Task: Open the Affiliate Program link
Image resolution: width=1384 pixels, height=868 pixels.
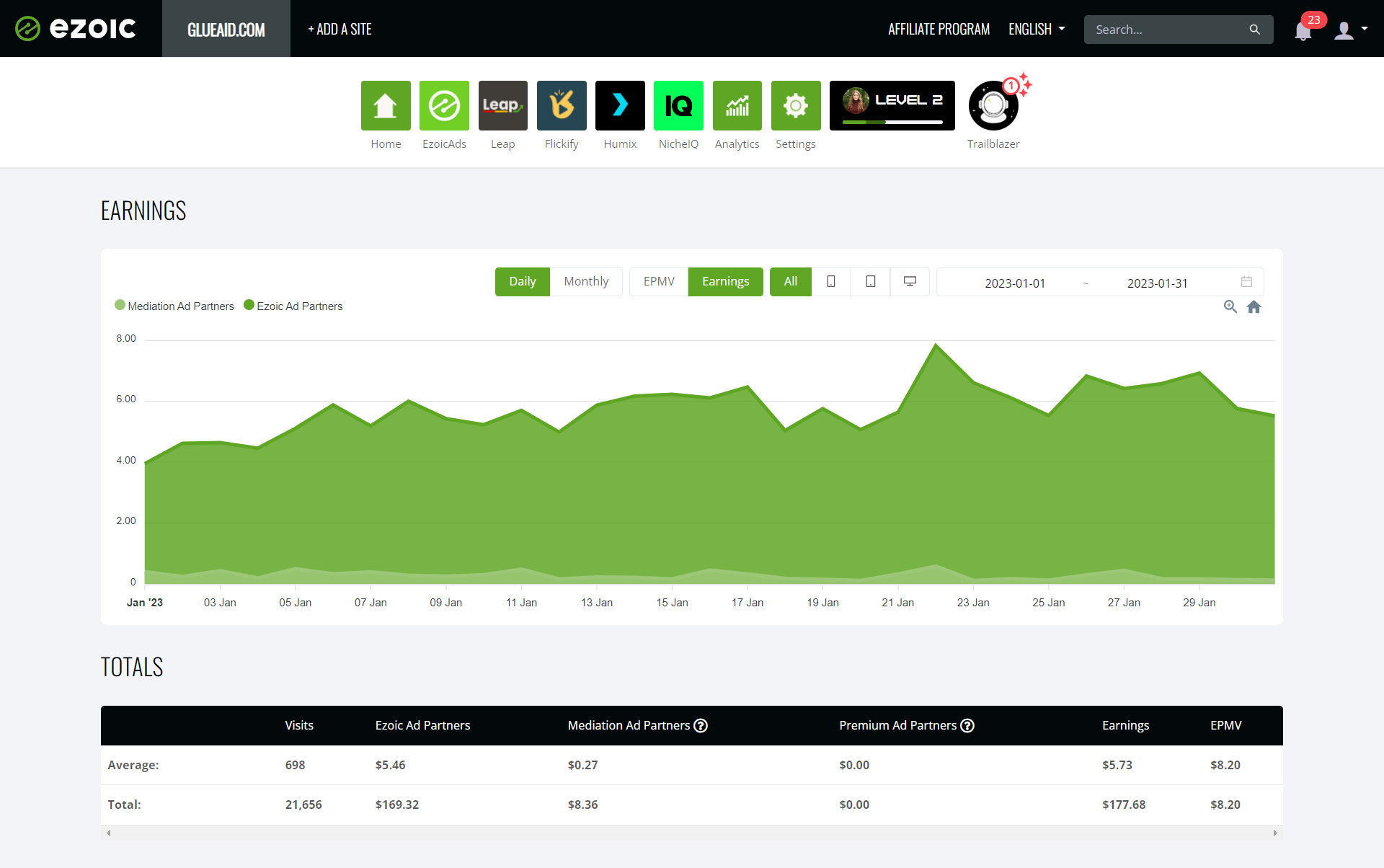Action: tap(939, 29)
